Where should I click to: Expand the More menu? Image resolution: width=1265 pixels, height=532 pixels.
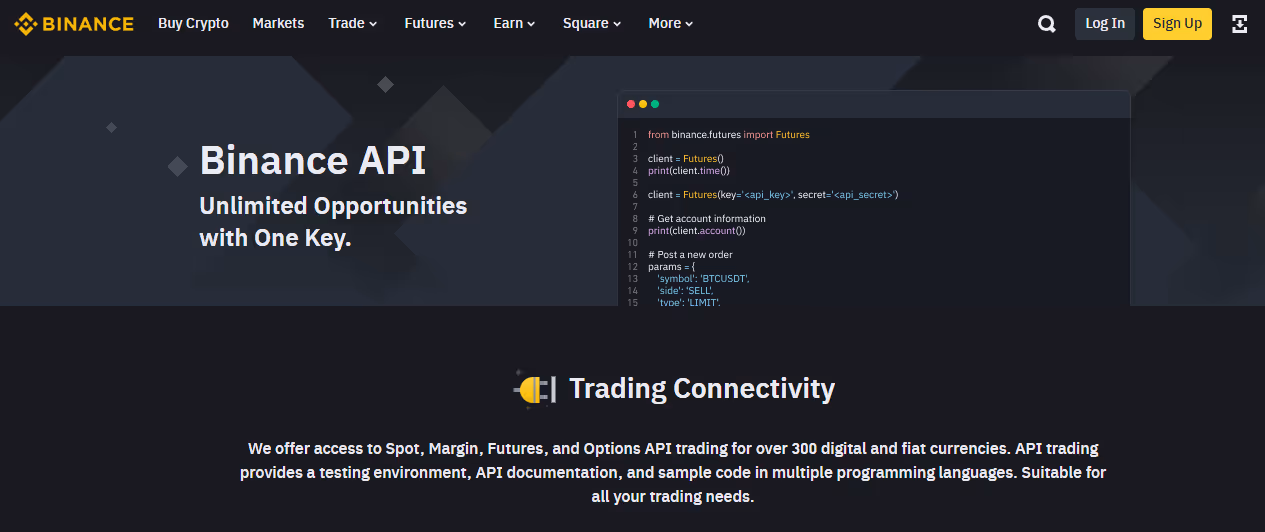click(670, 23)
